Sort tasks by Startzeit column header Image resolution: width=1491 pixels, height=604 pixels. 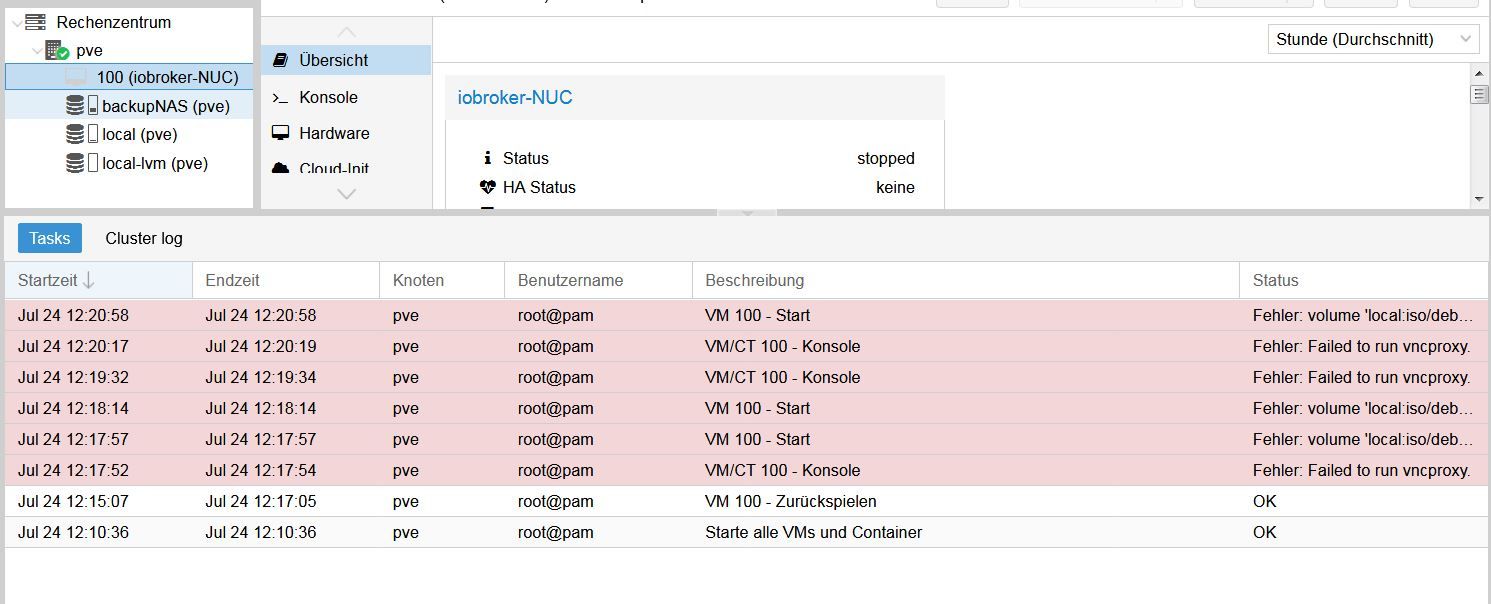97,280
